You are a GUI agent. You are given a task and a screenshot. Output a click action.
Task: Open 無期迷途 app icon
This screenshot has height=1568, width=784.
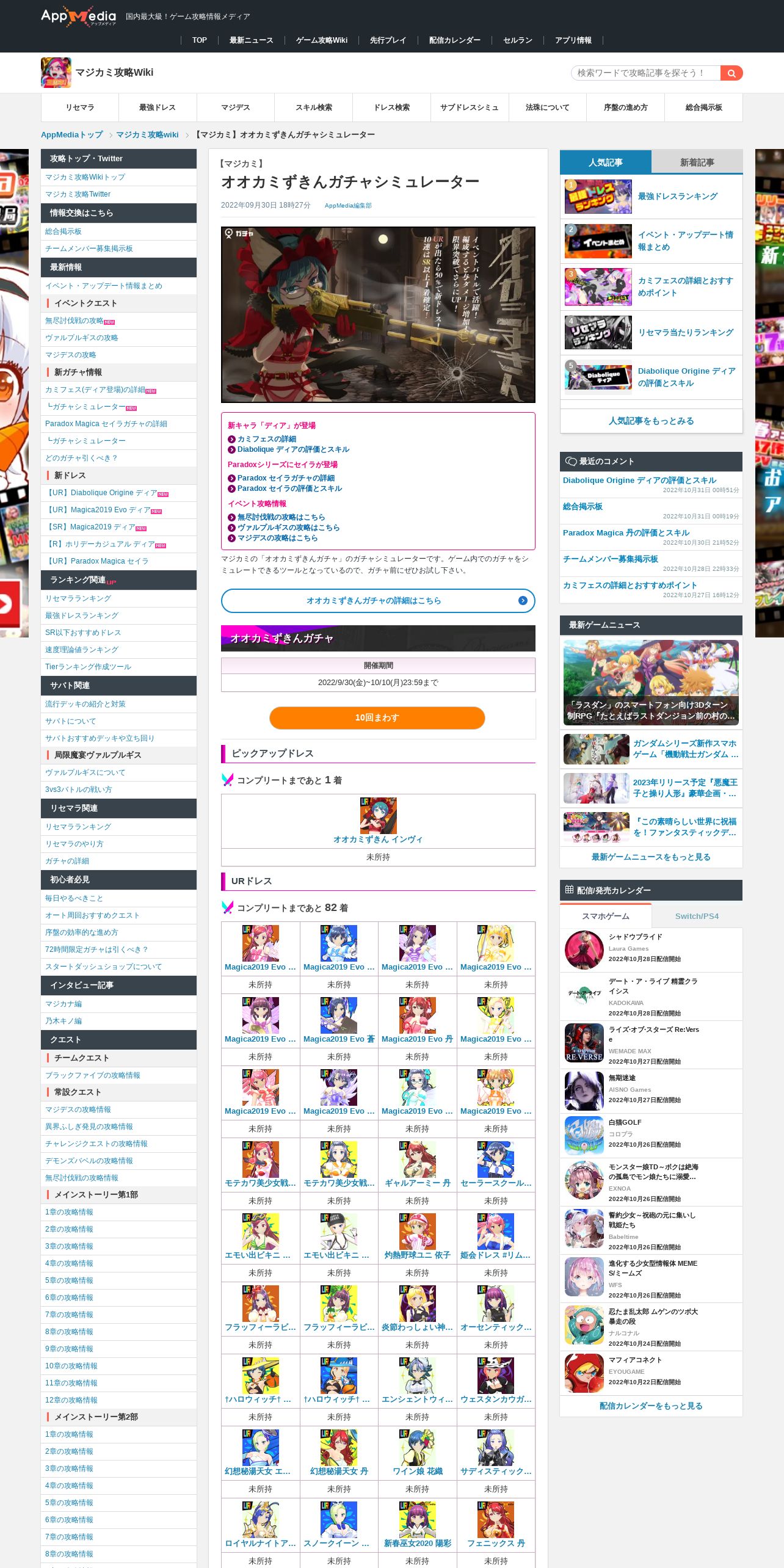[x=584, y=1091]
